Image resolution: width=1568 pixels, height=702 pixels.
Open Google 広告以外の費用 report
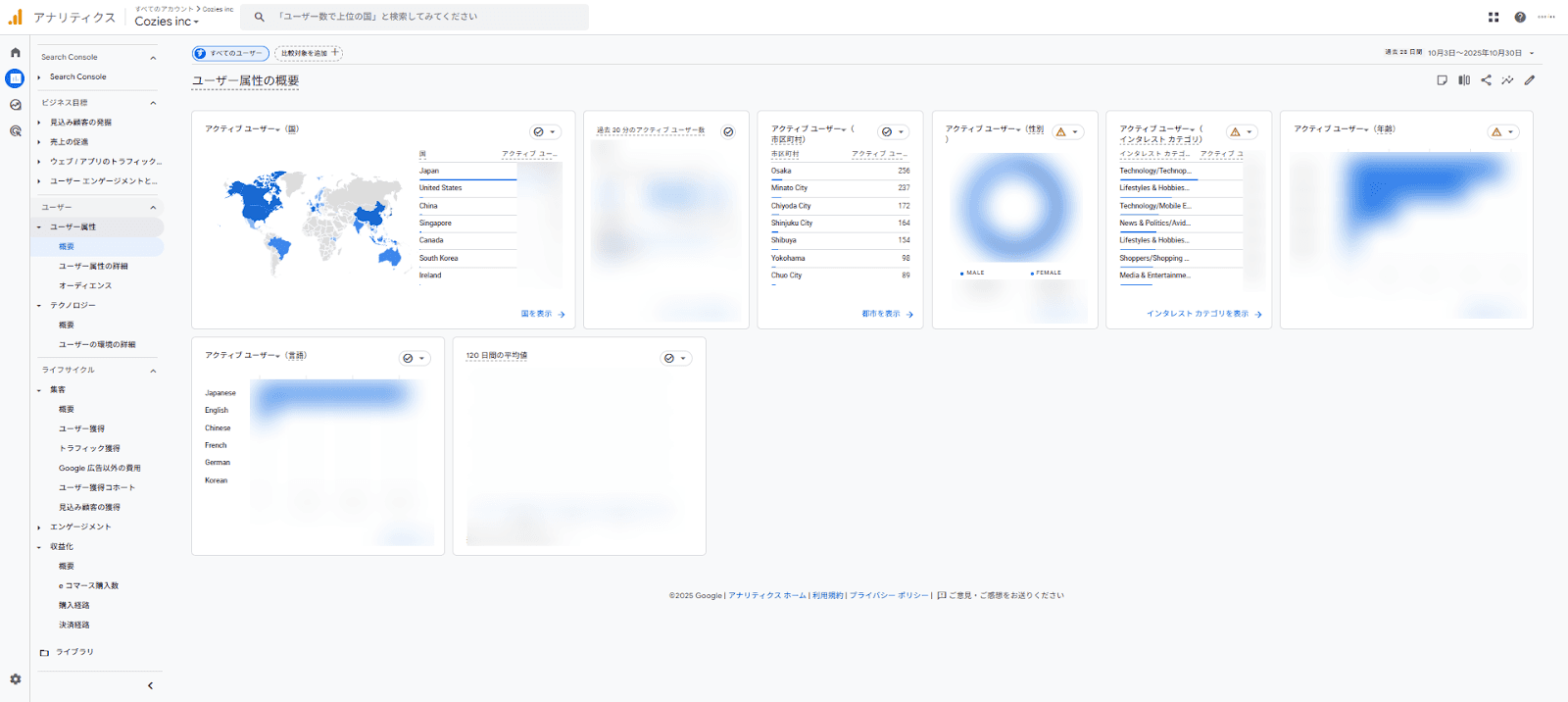point(100,469)
